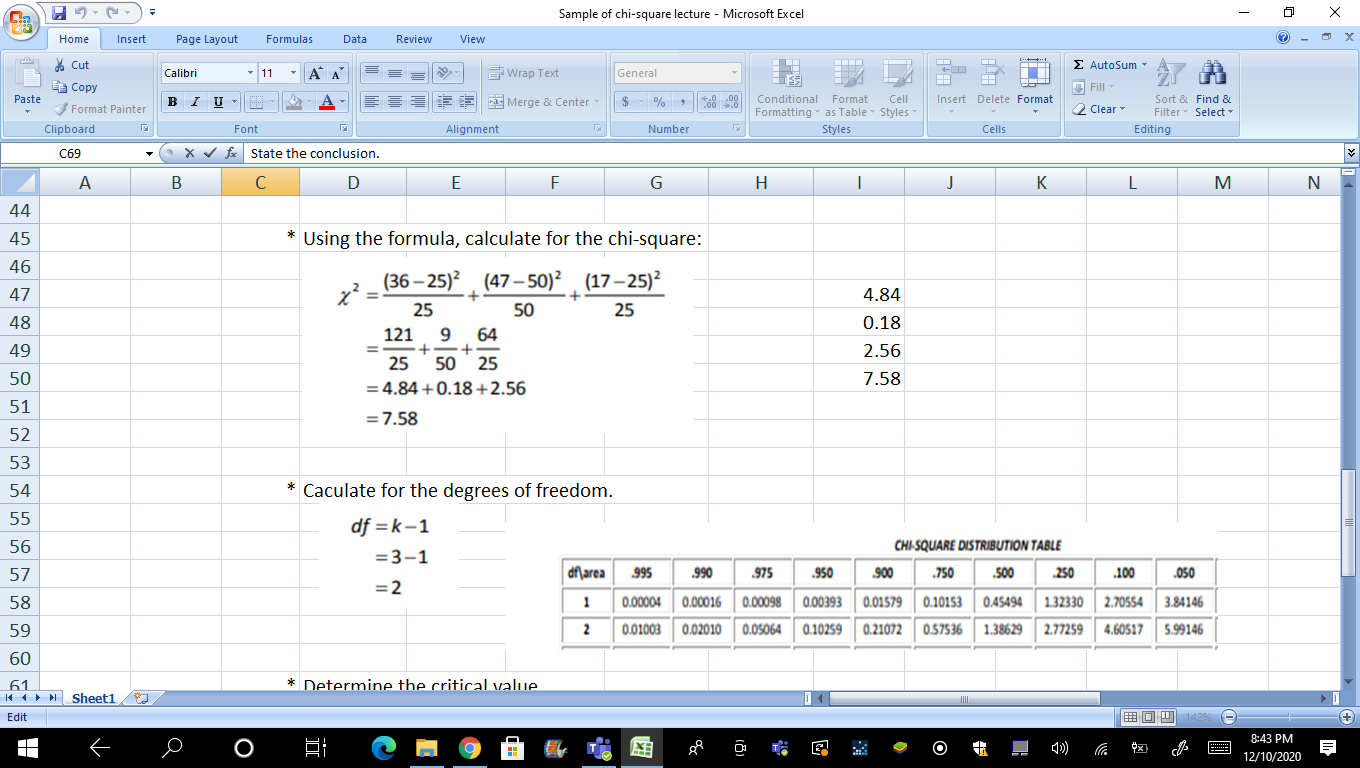Viewport: 1360px width, 768px height.
Task: Expand the formula bar
Action: (x=1352, y=153)
